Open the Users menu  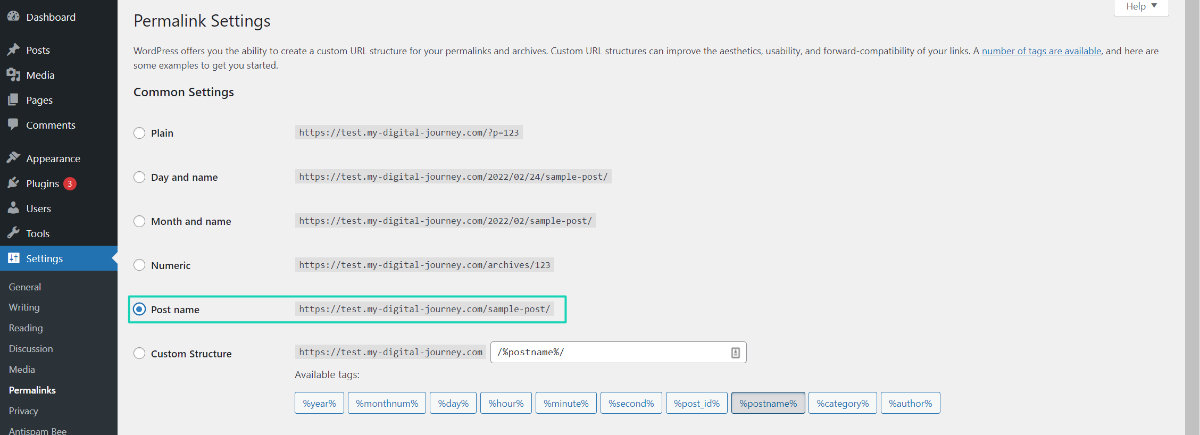58,208
